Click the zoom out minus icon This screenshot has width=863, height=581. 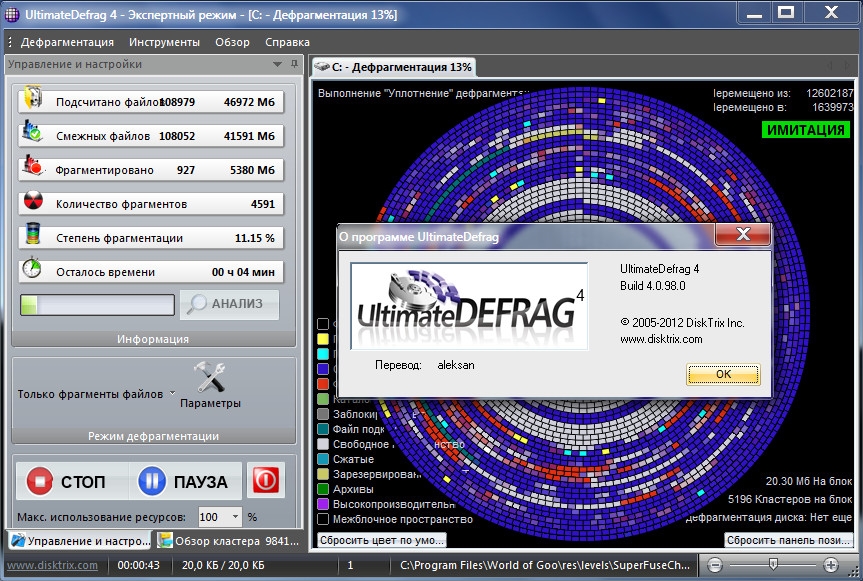(x=714, y=564)
